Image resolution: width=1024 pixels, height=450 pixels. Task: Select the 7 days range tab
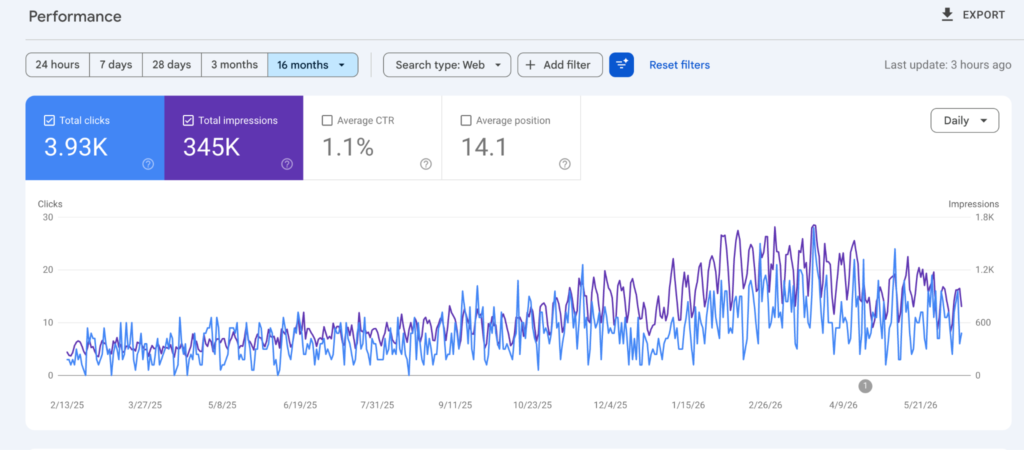[116, 65]
